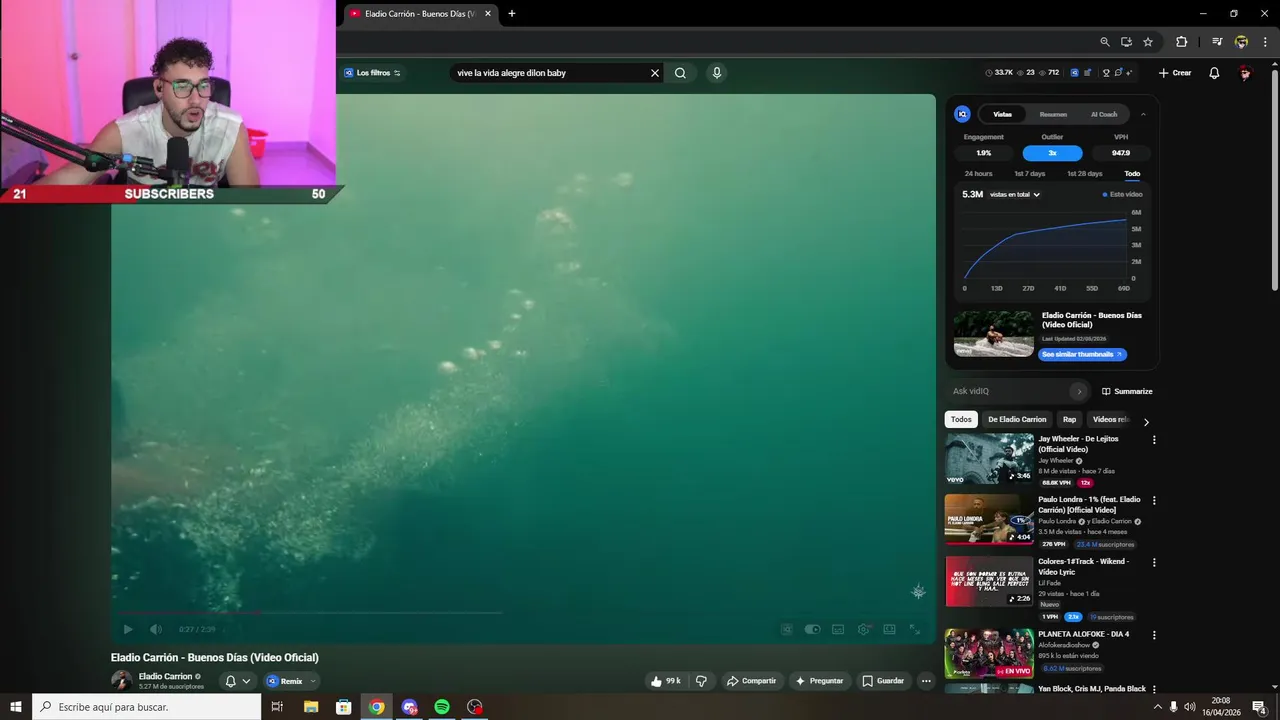This screenshot has height=720, width=1280.
Task: Open the Spotify icon in the taskbar
Action: [x=442, y=707]
